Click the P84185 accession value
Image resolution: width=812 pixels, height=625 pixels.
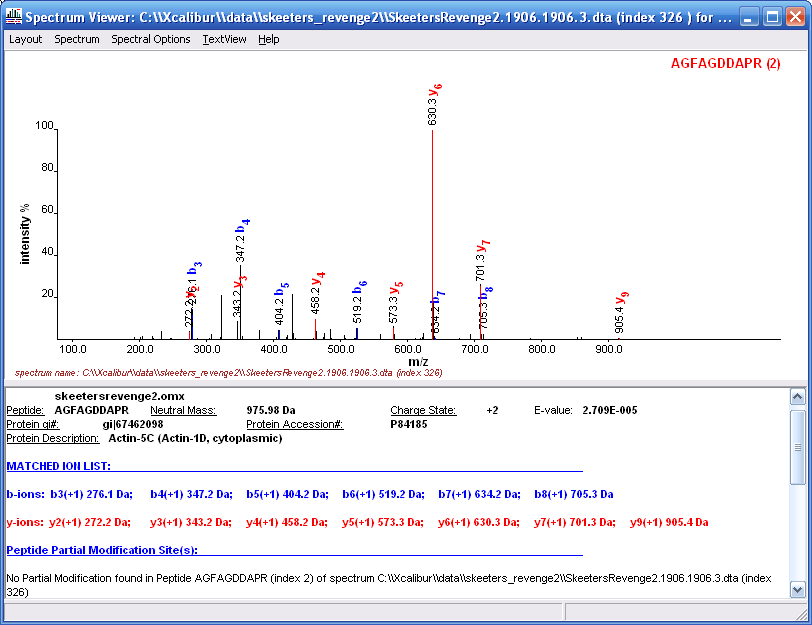(409, 424)
